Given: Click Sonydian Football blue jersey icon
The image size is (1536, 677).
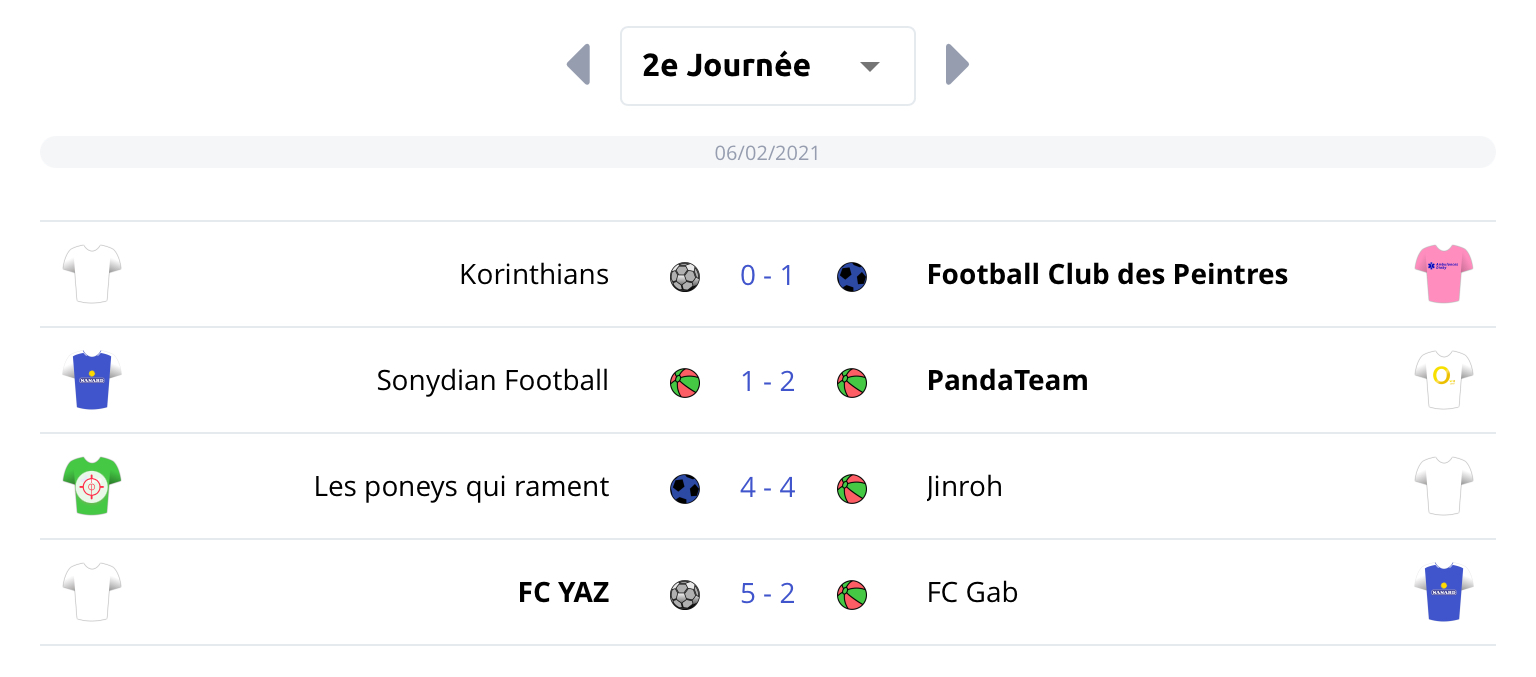Looking at the screenshot, I should click(x=92, y=380).
